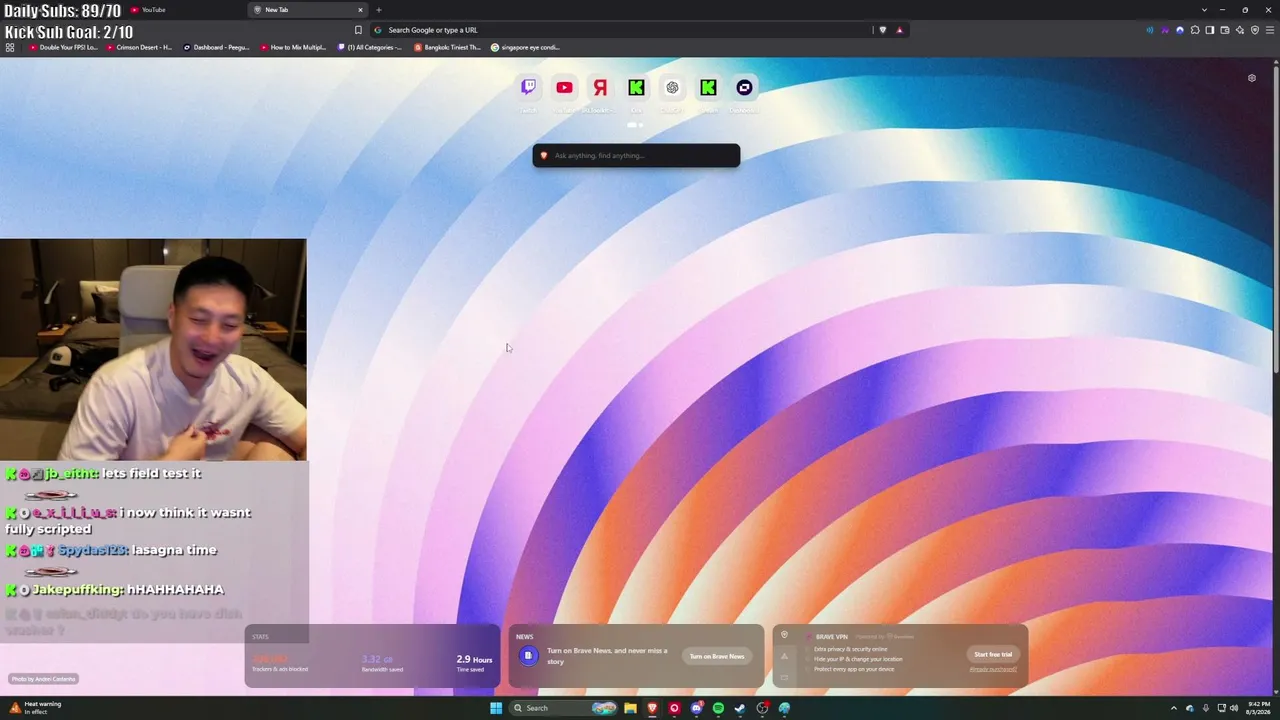Open the Twitch shortcut tile
This screenshot has width=1280, height=720.
point(528,87)
